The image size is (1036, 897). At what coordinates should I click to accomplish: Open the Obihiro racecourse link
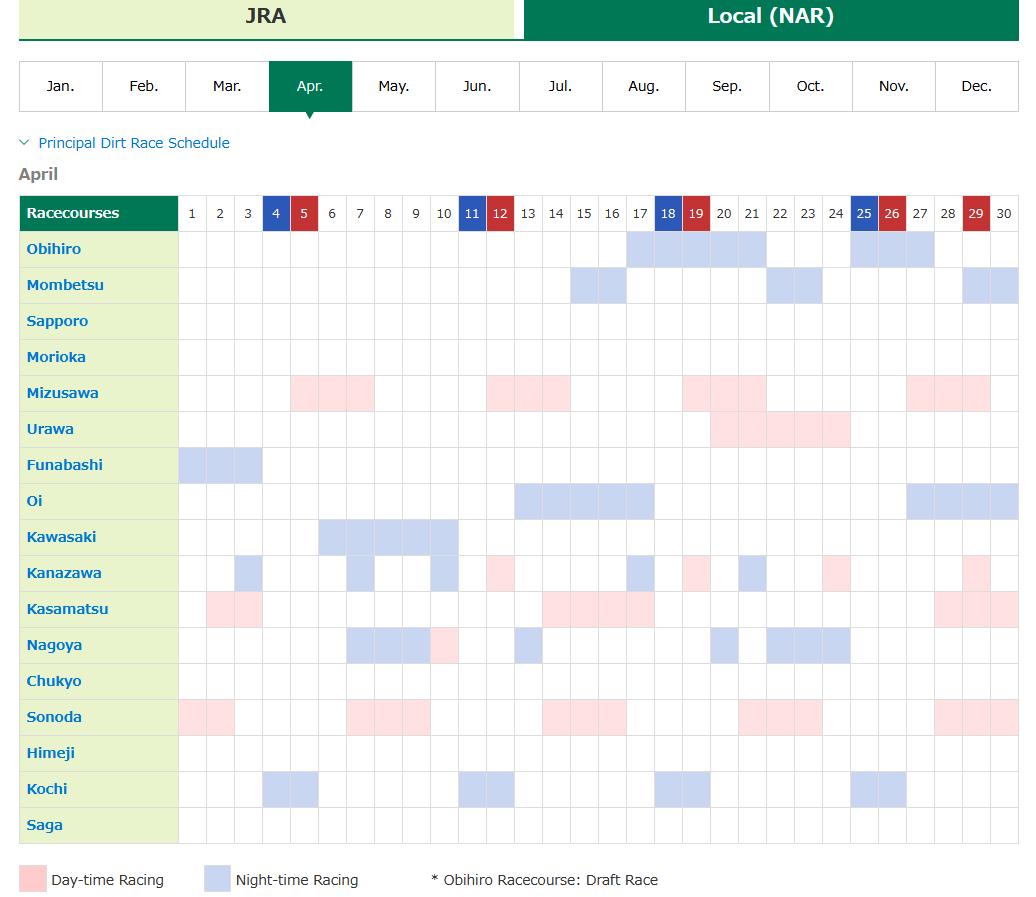pos(54,249)
